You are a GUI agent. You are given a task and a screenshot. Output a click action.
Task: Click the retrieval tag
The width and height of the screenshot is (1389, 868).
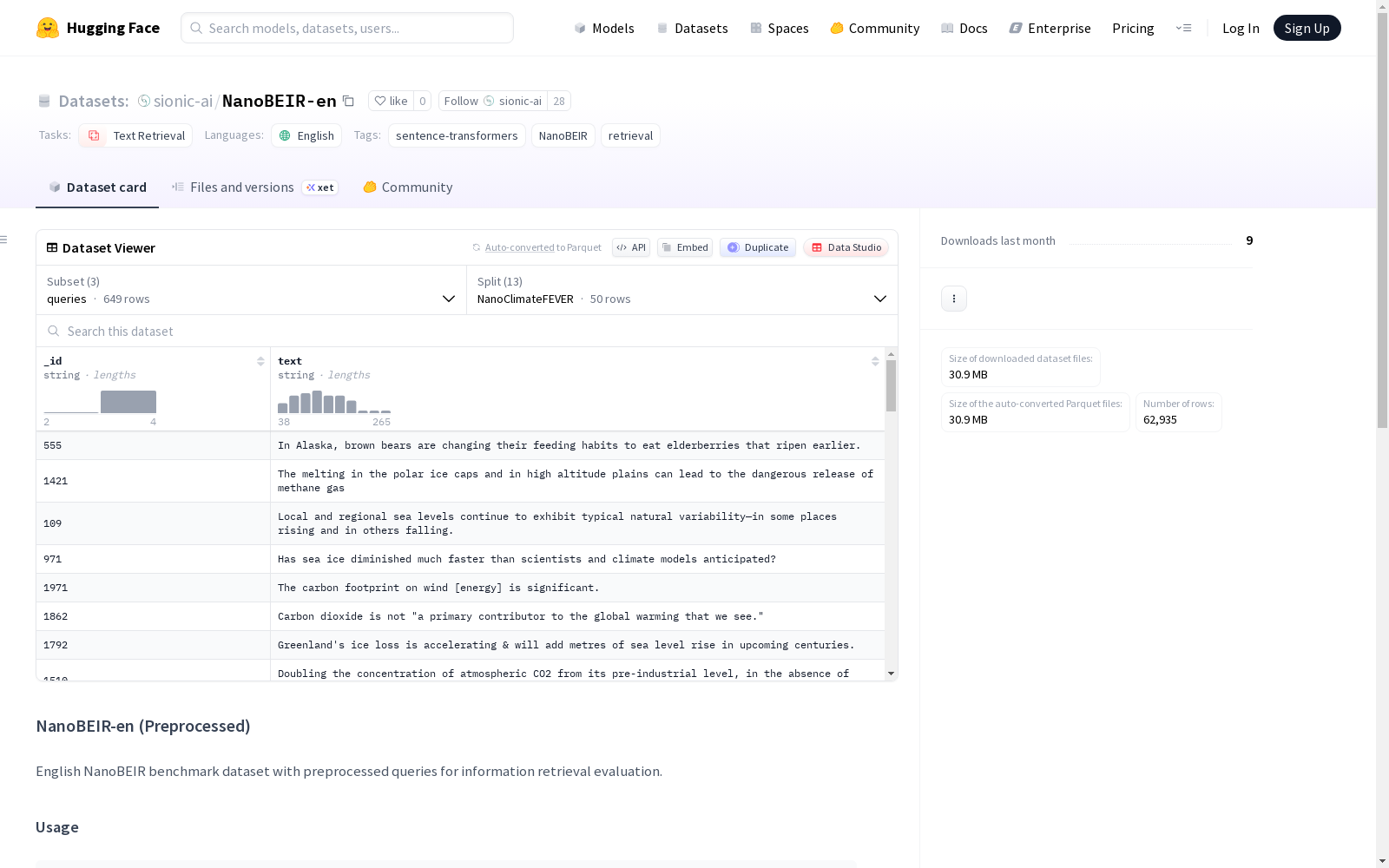[x=630, y=135]
